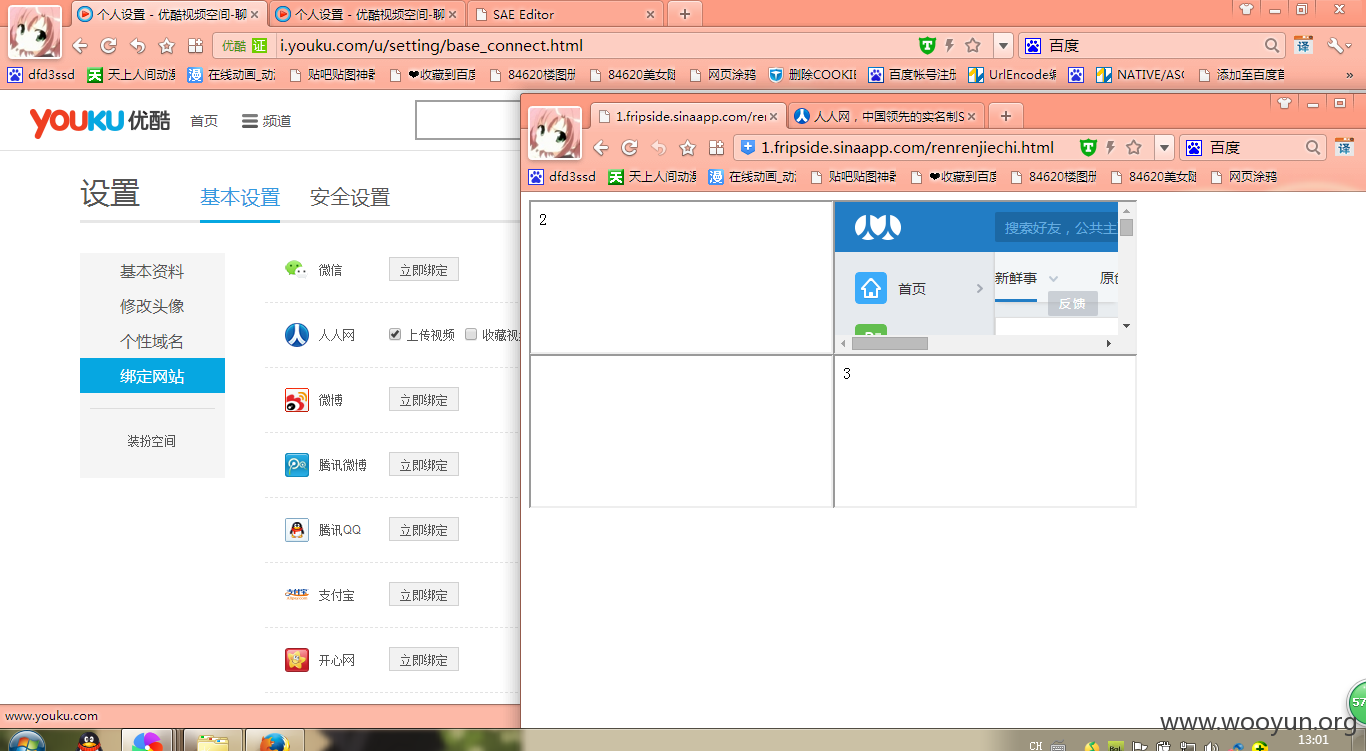Open the grid apps icon in Youku window toolbar
This screenshot has width=1366, height=751.
196,46
